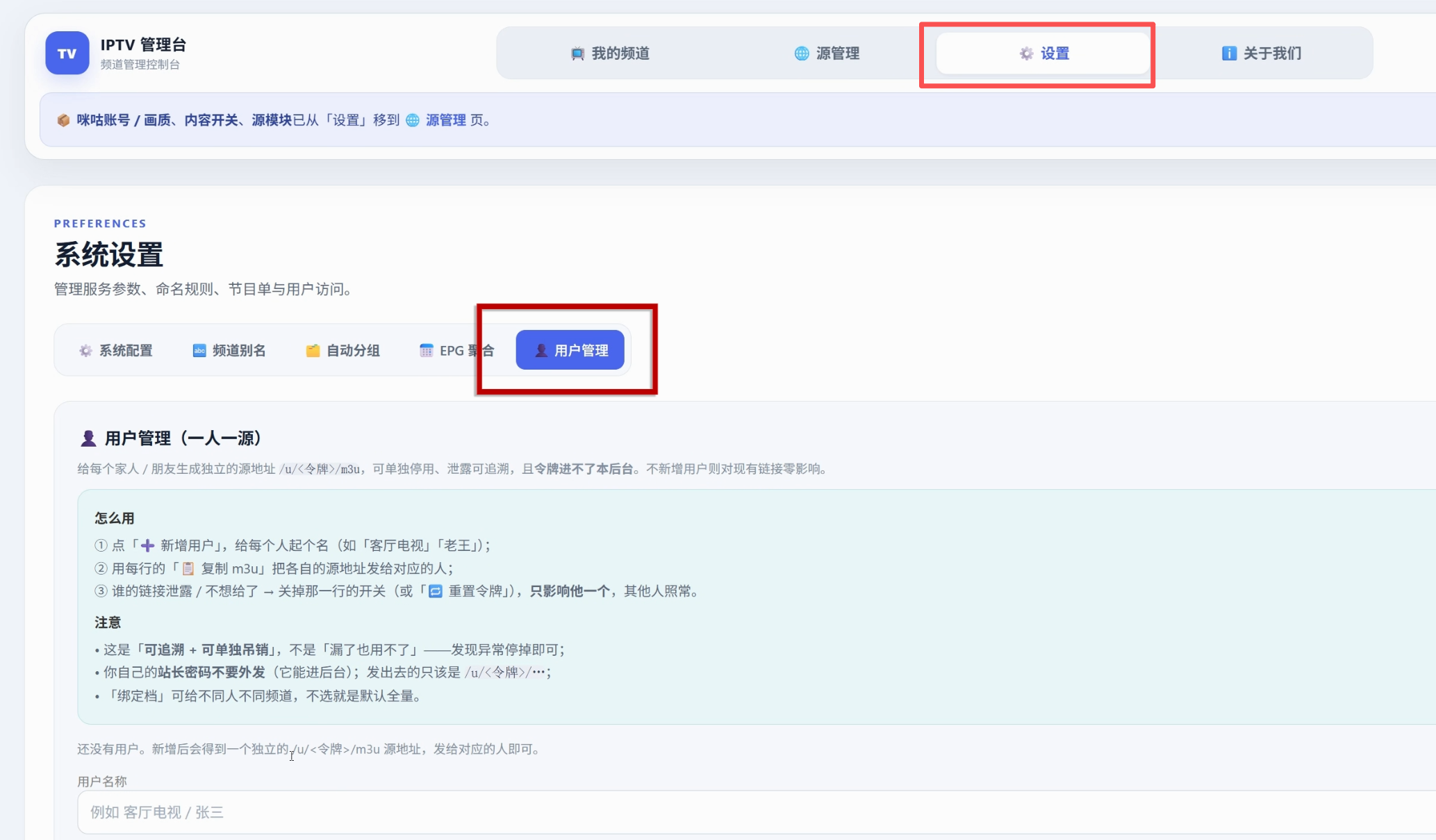Click the abc icon beside 频道别名
This screenshot has width=1436, height=840.
pyautogui.click(x=199, y=350)
